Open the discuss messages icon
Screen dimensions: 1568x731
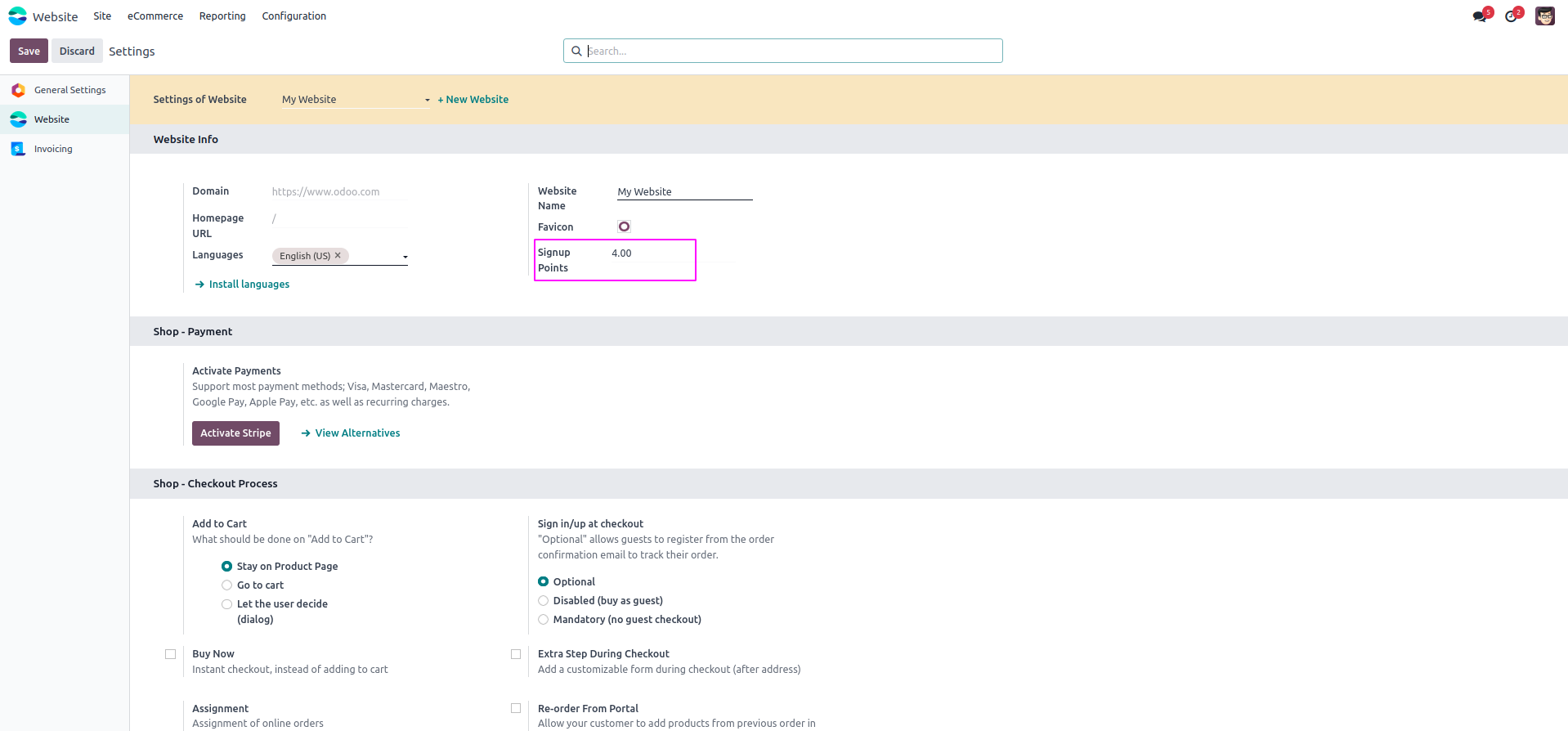tap(1480, 16)
